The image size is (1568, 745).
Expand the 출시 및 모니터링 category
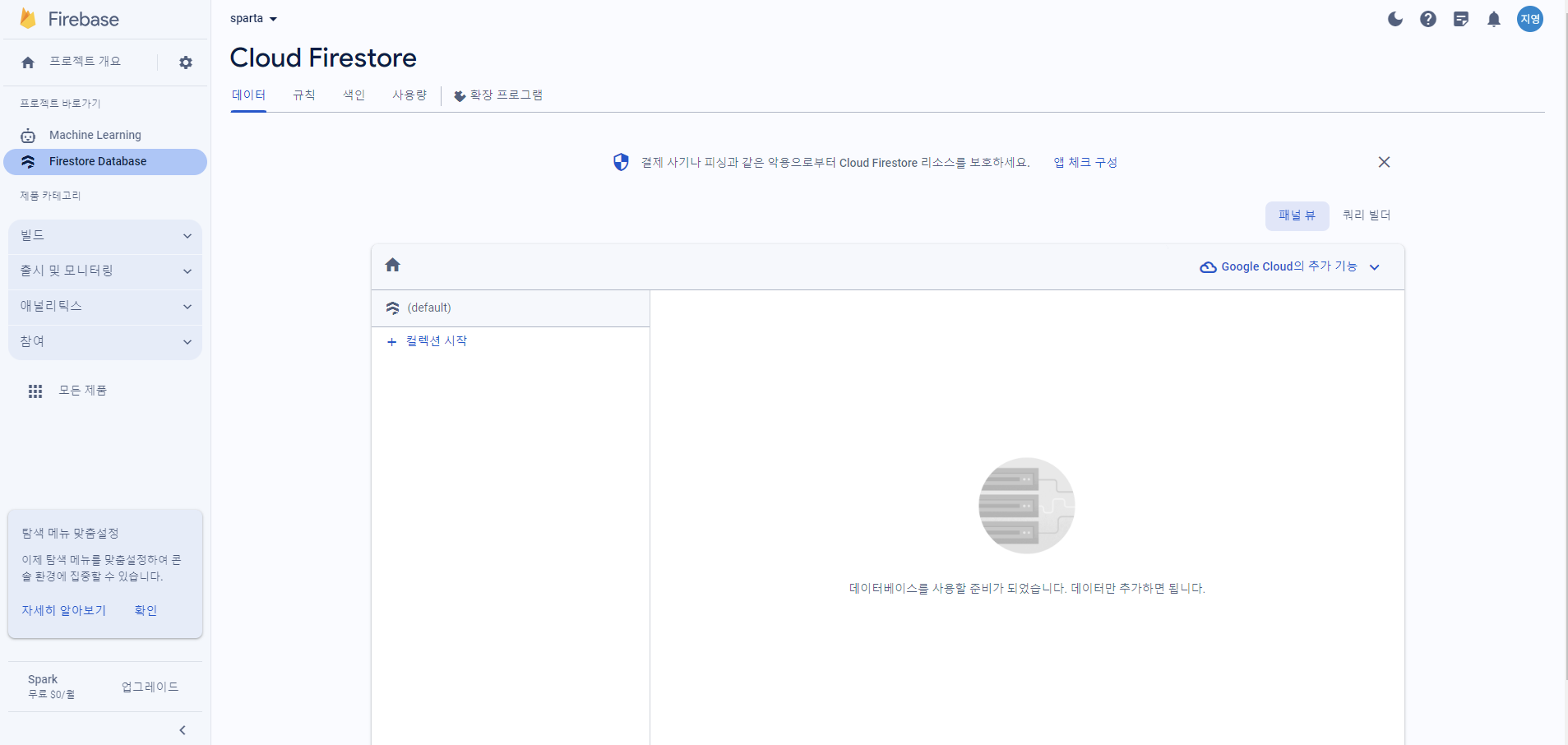pos(105,271)
